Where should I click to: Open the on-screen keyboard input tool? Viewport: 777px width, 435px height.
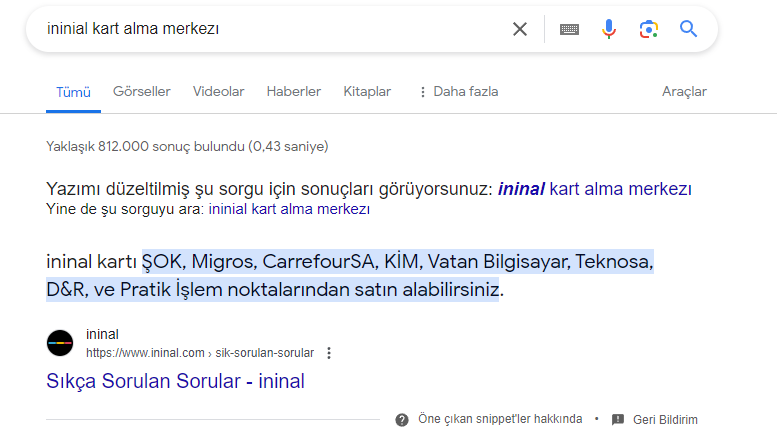[569, 29]
